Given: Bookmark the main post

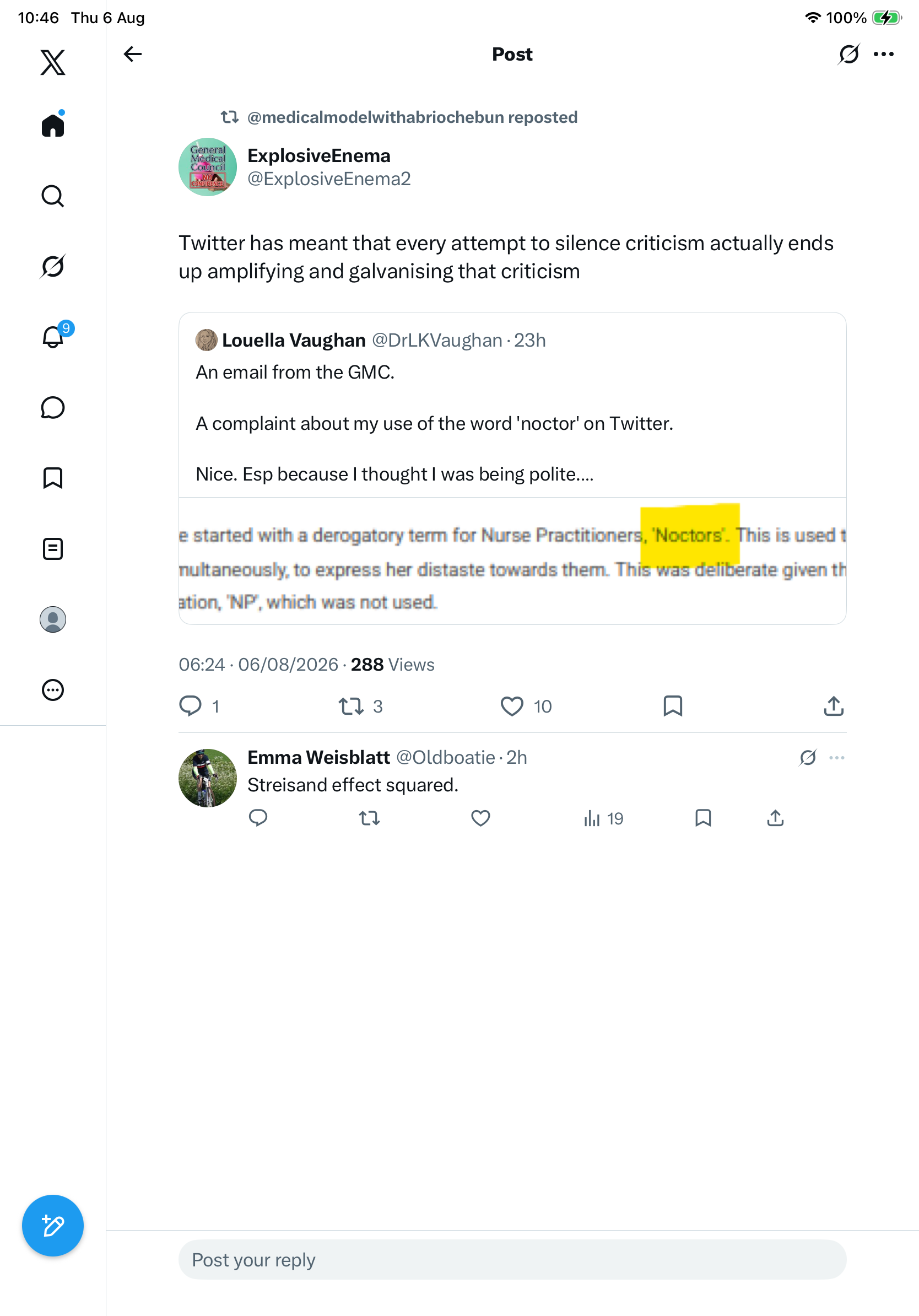Looking at the screenshot, I should [673, 706].
